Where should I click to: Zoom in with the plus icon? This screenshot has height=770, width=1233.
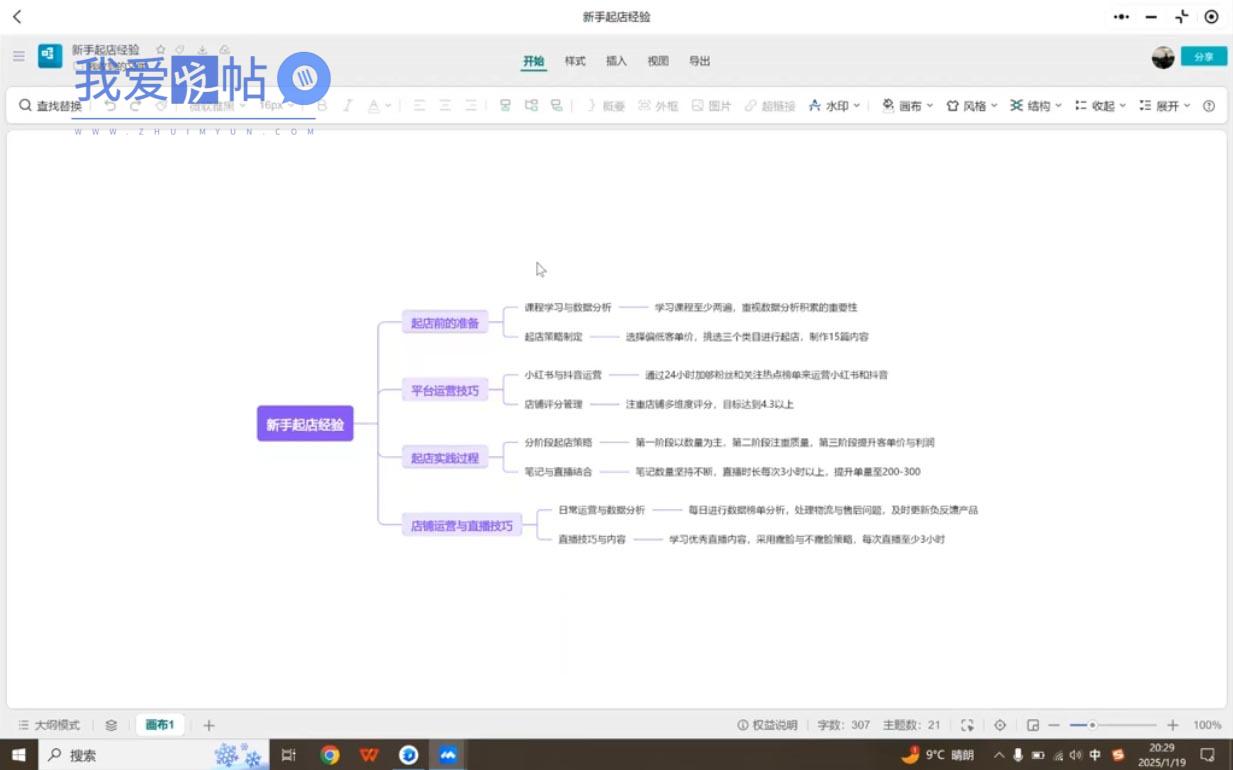click(x=1173, y=725)
